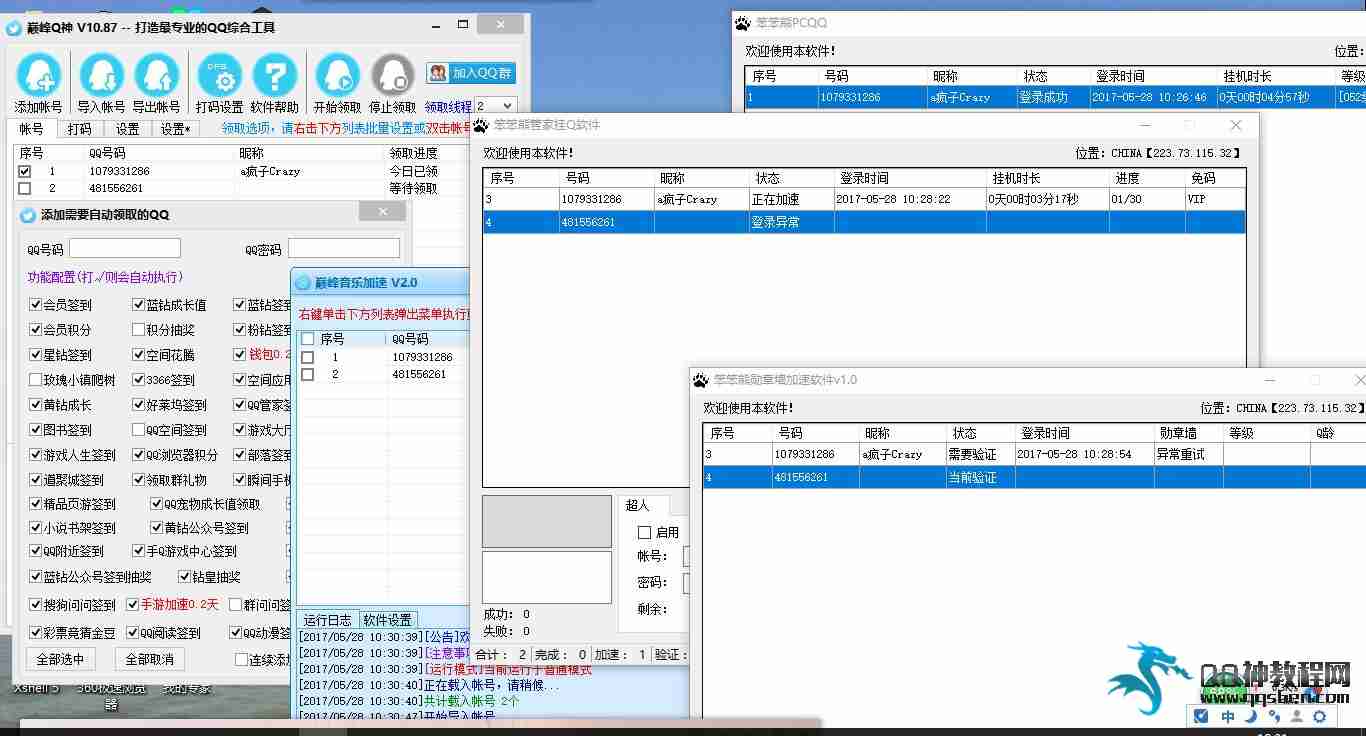Click the 巅峰Q神 title bar bird icon

click(x=13, y=28)
